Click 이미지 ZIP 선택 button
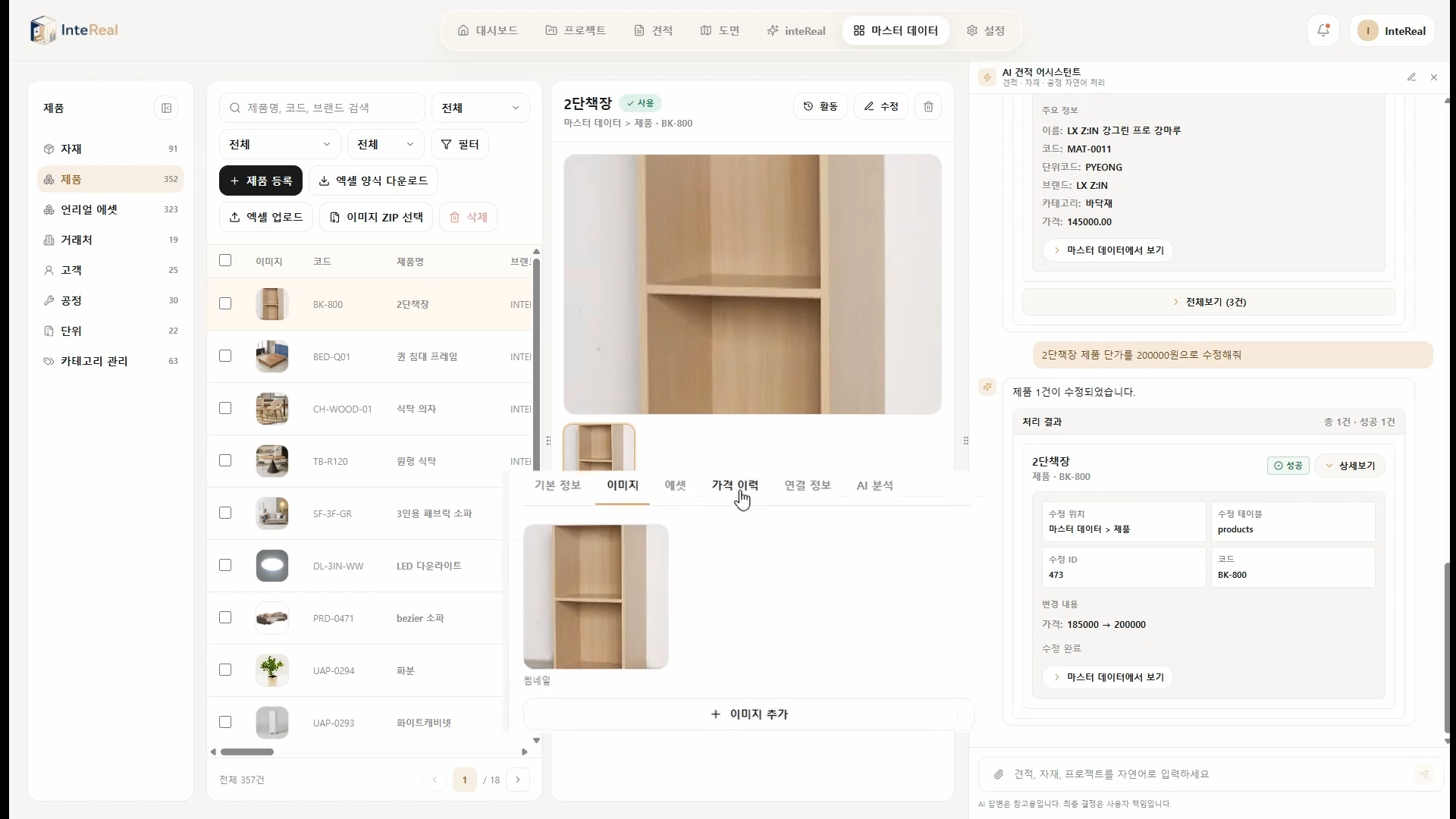The width and height of the screenshot is (1456, 819). [376, 217]
